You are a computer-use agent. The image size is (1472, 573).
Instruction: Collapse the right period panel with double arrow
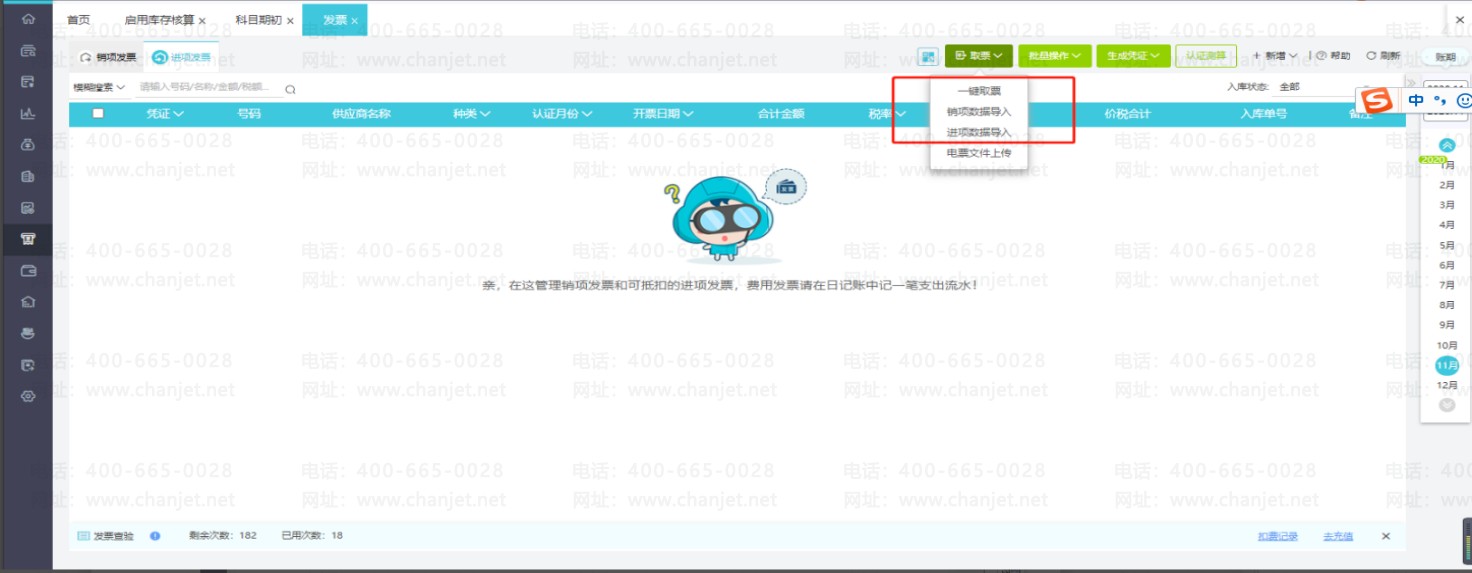pyautogui.click(x=1410, y=84)
